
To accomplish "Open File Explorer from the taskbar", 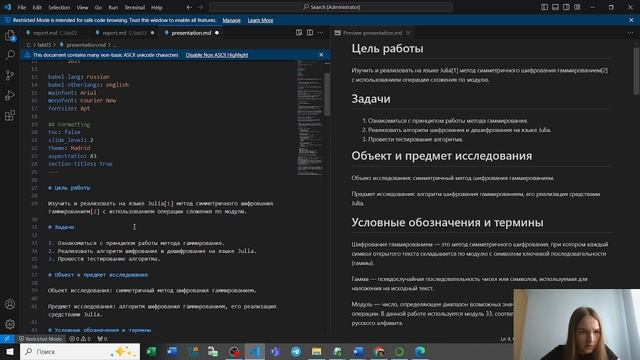I will [316, 351].
